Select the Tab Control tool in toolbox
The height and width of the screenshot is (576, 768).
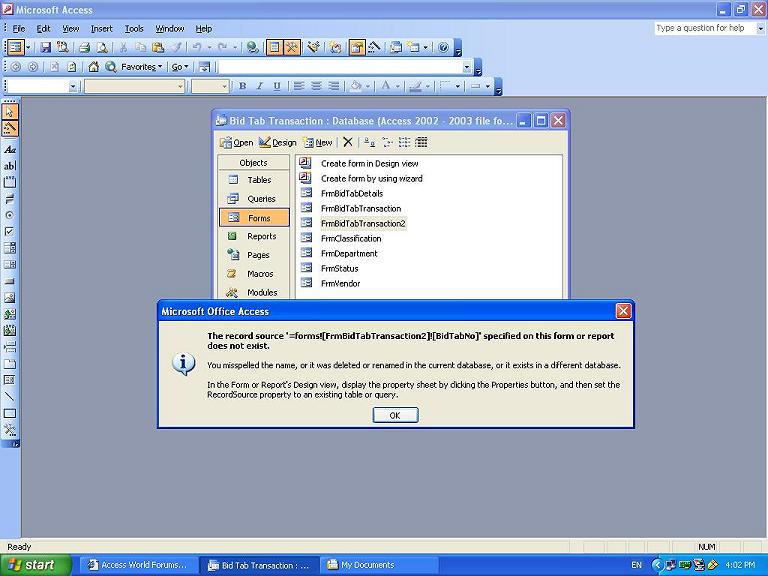[10, 364]
